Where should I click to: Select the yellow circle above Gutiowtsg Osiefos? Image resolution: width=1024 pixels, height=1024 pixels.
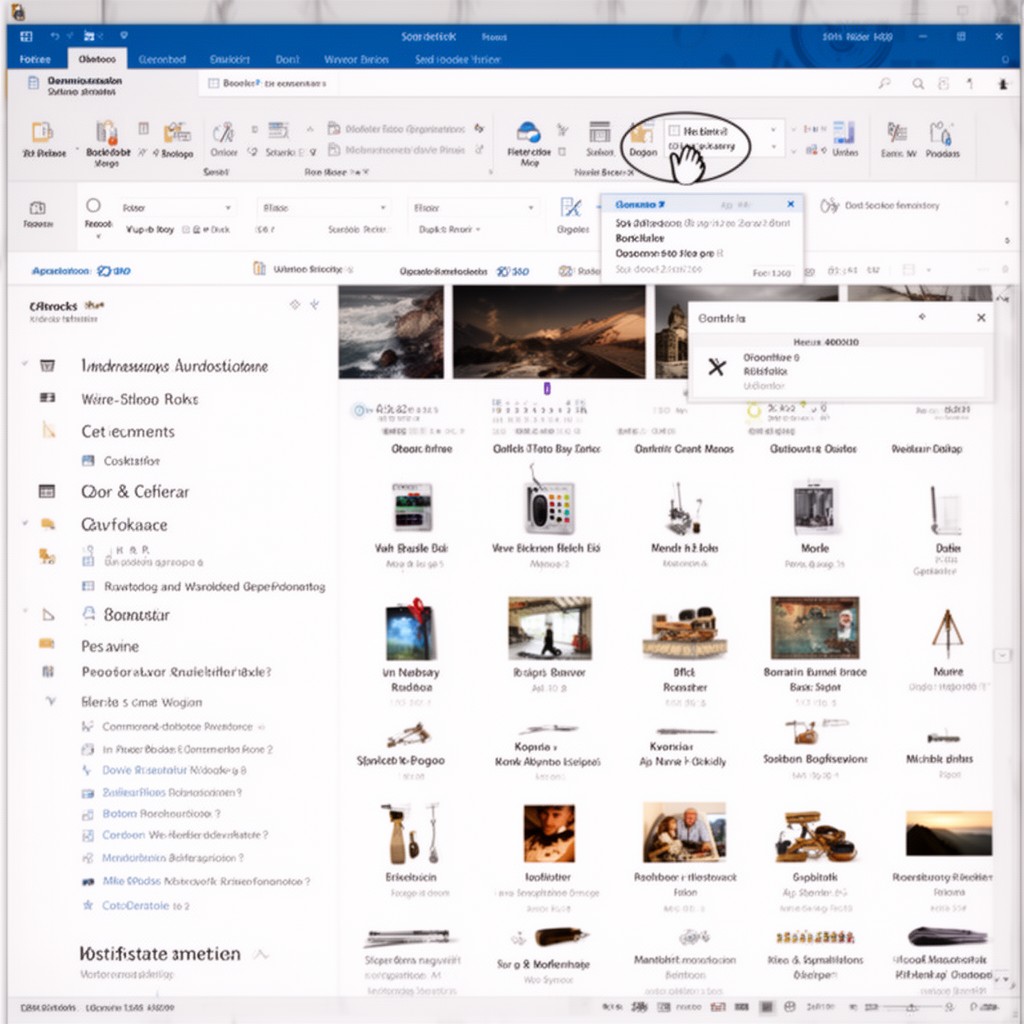754,411
